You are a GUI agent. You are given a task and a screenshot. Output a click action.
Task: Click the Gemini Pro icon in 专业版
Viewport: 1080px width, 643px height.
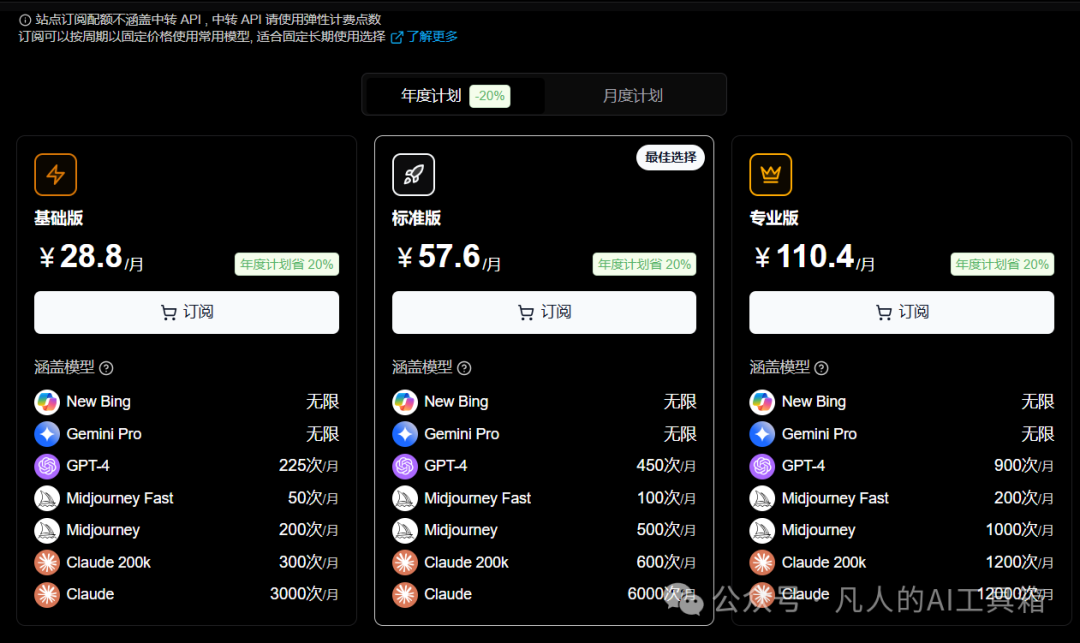pyautogui.click(x=762, y=434)
